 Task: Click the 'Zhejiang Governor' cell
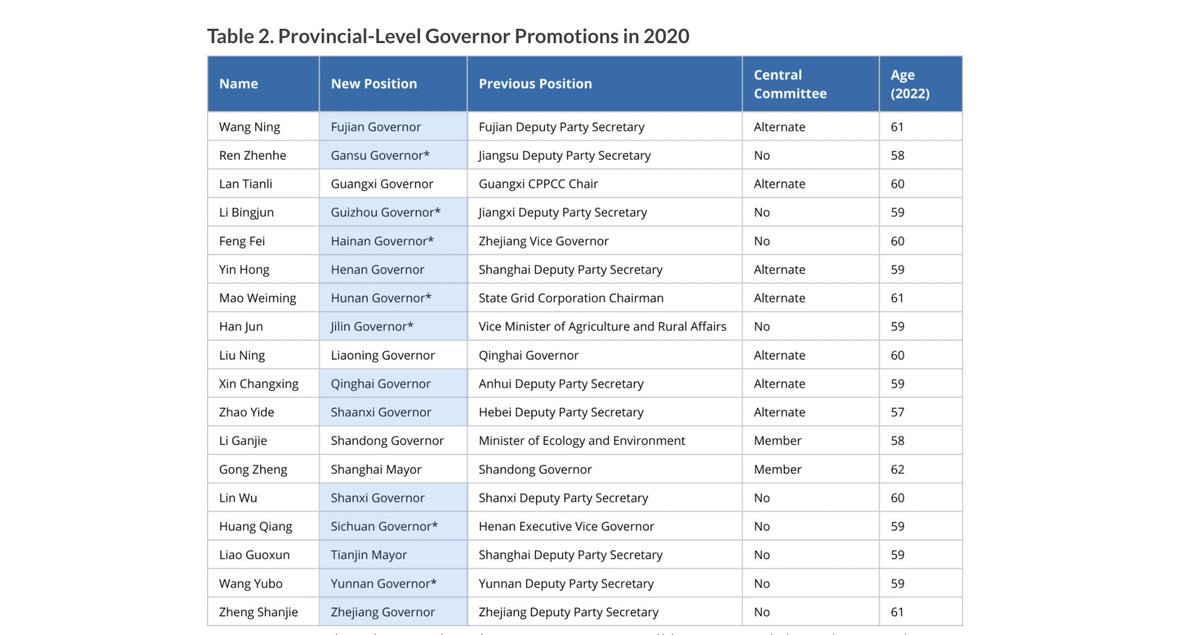(x=393, y=612)
